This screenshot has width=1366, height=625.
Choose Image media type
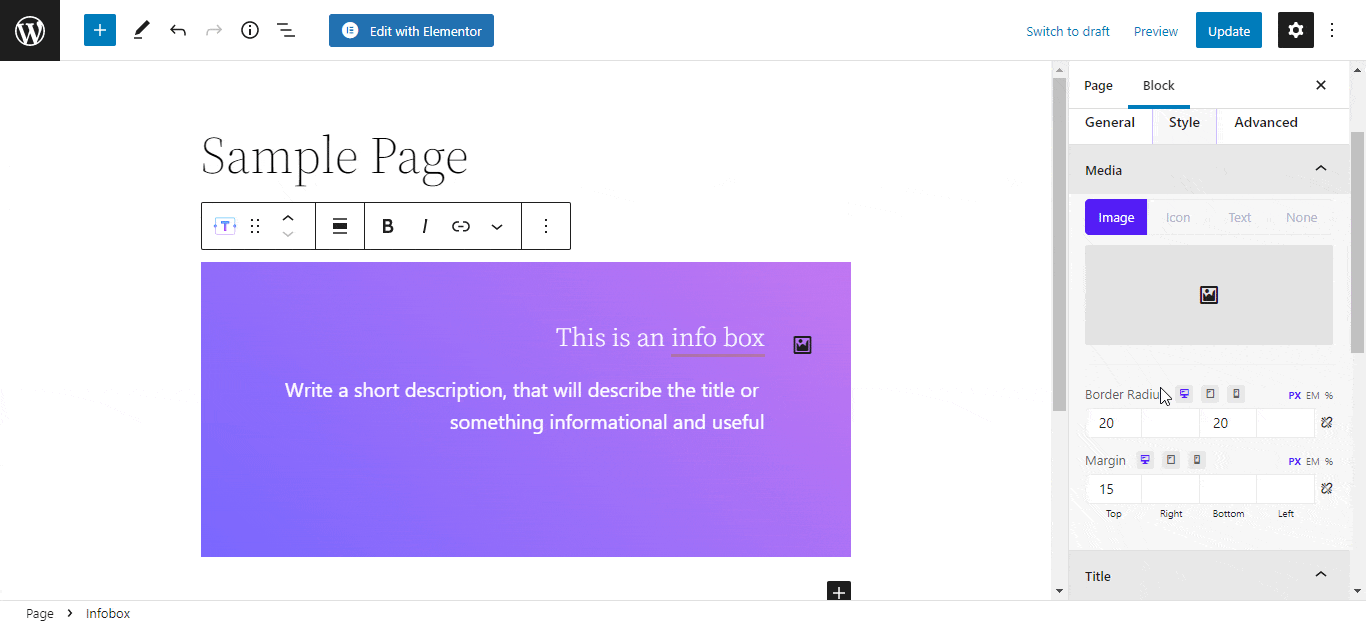pos(1116,217)
